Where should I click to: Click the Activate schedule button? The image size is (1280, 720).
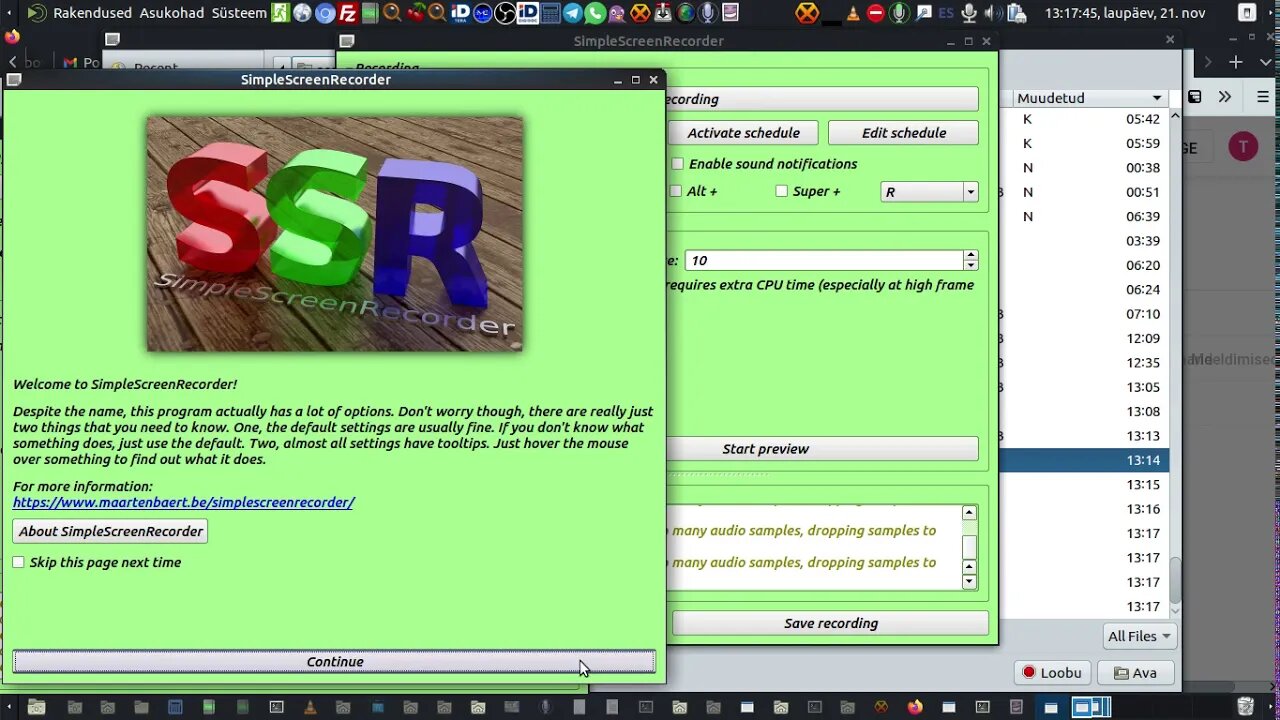pyautogui.click(x=743, y=133)
